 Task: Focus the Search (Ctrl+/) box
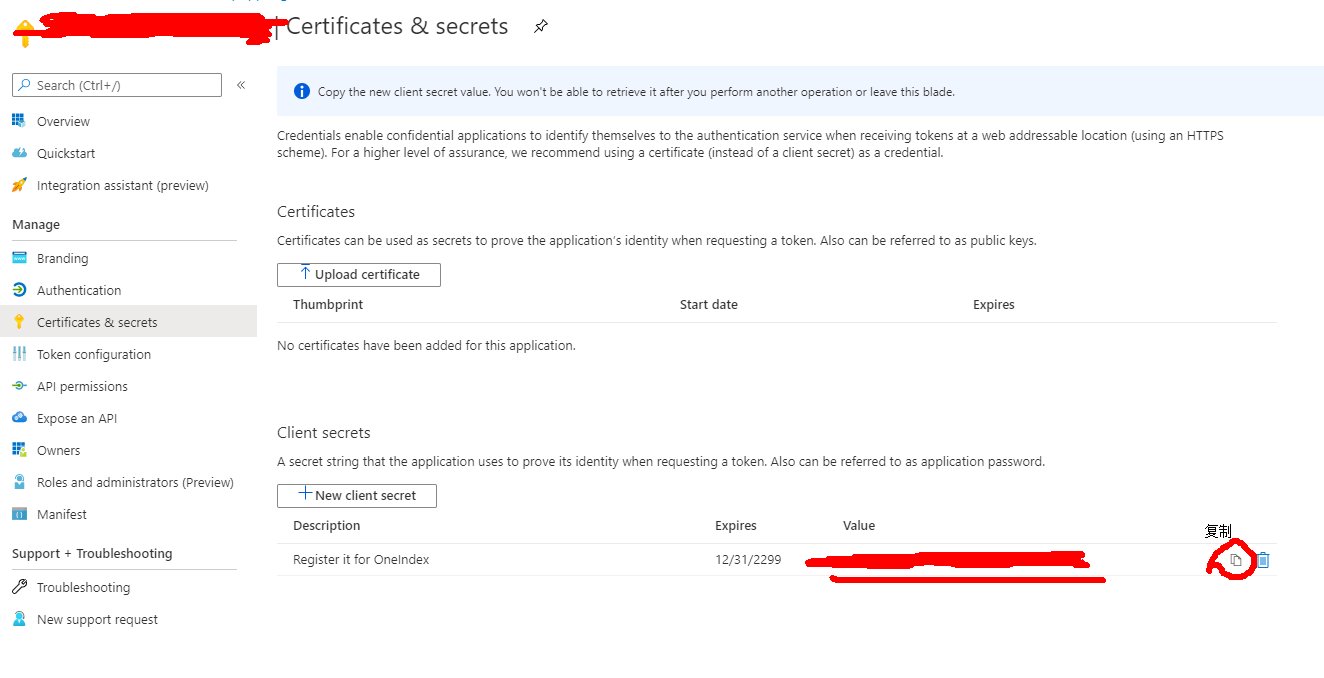[x=125, y=85]
